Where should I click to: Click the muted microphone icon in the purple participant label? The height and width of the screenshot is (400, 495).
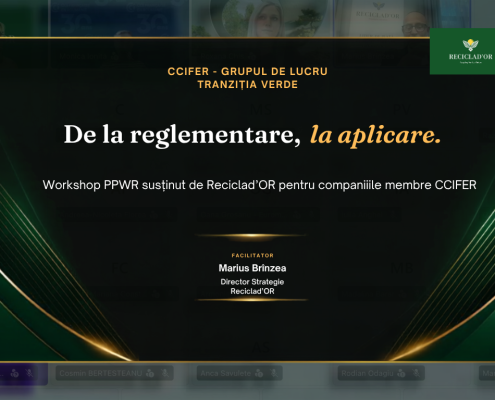30,373
